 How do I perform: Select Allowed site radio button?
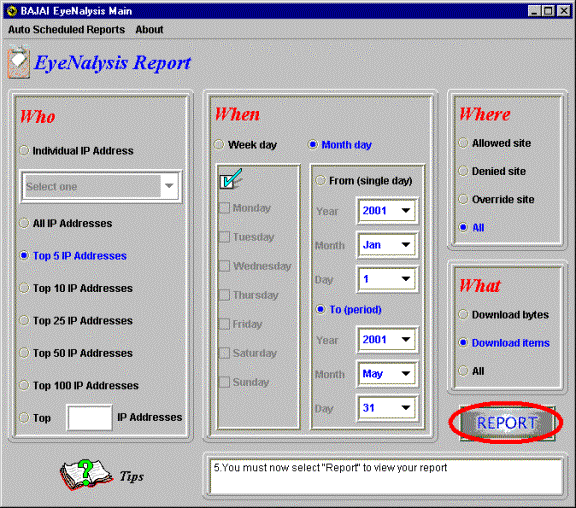(x=463, y=143)
